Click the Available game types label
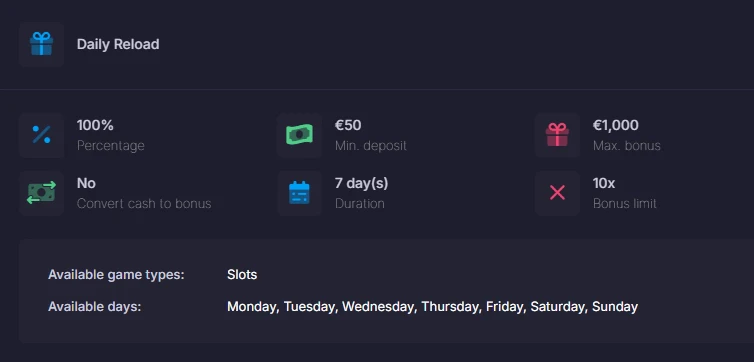754x362 pixels. tap(116, 275)
